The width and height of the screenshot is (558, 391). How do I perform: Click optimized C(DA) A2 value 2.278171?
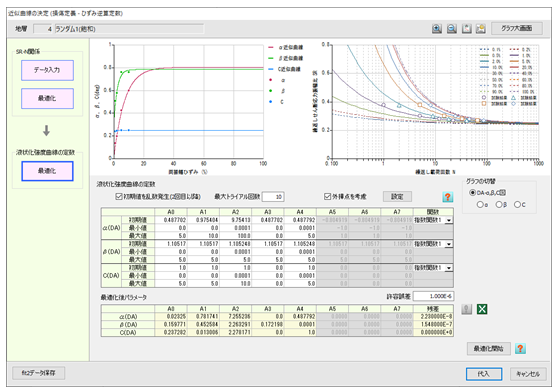tap(236, 333)
